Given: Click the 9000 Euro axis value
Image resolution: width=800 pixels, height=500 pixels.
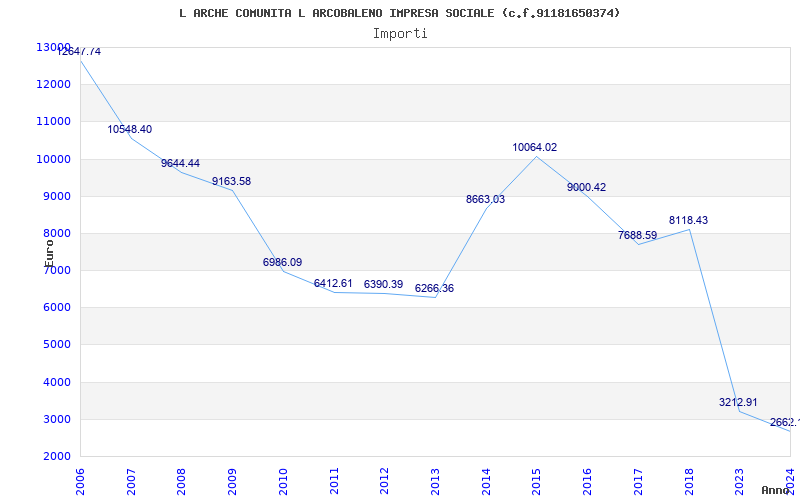Looking at the screenshot, I should click(56, 196).
